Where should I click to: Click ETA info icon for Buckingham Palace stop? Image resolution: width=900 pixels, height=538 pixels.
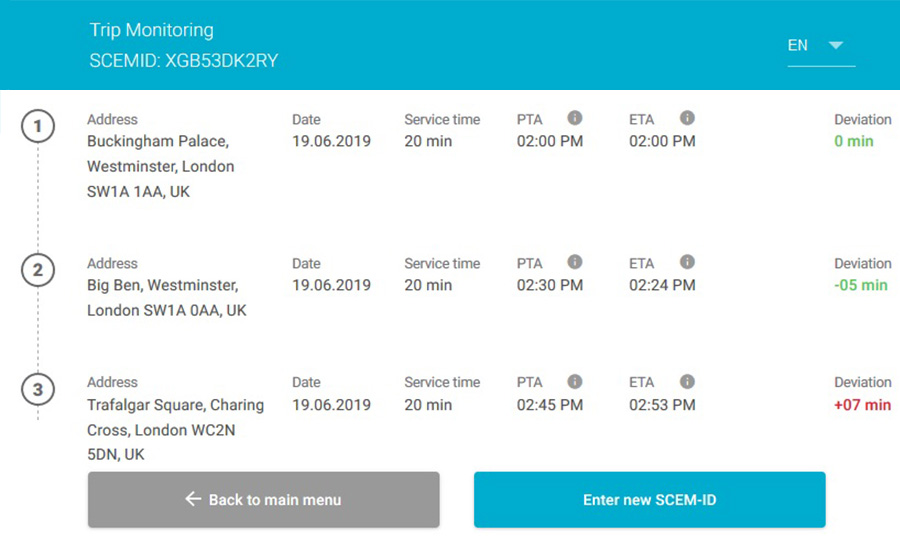coord(687,118)
